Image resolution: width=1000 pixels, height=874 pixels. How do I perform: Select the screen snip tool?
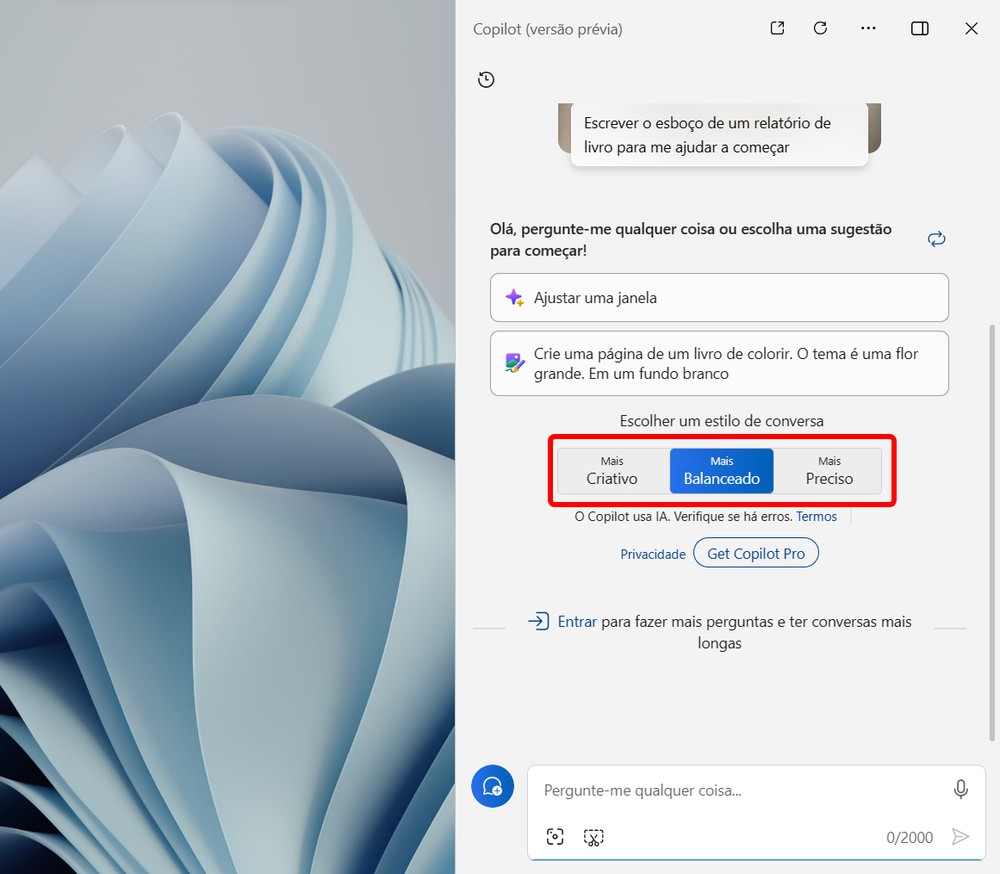[594, 836]
